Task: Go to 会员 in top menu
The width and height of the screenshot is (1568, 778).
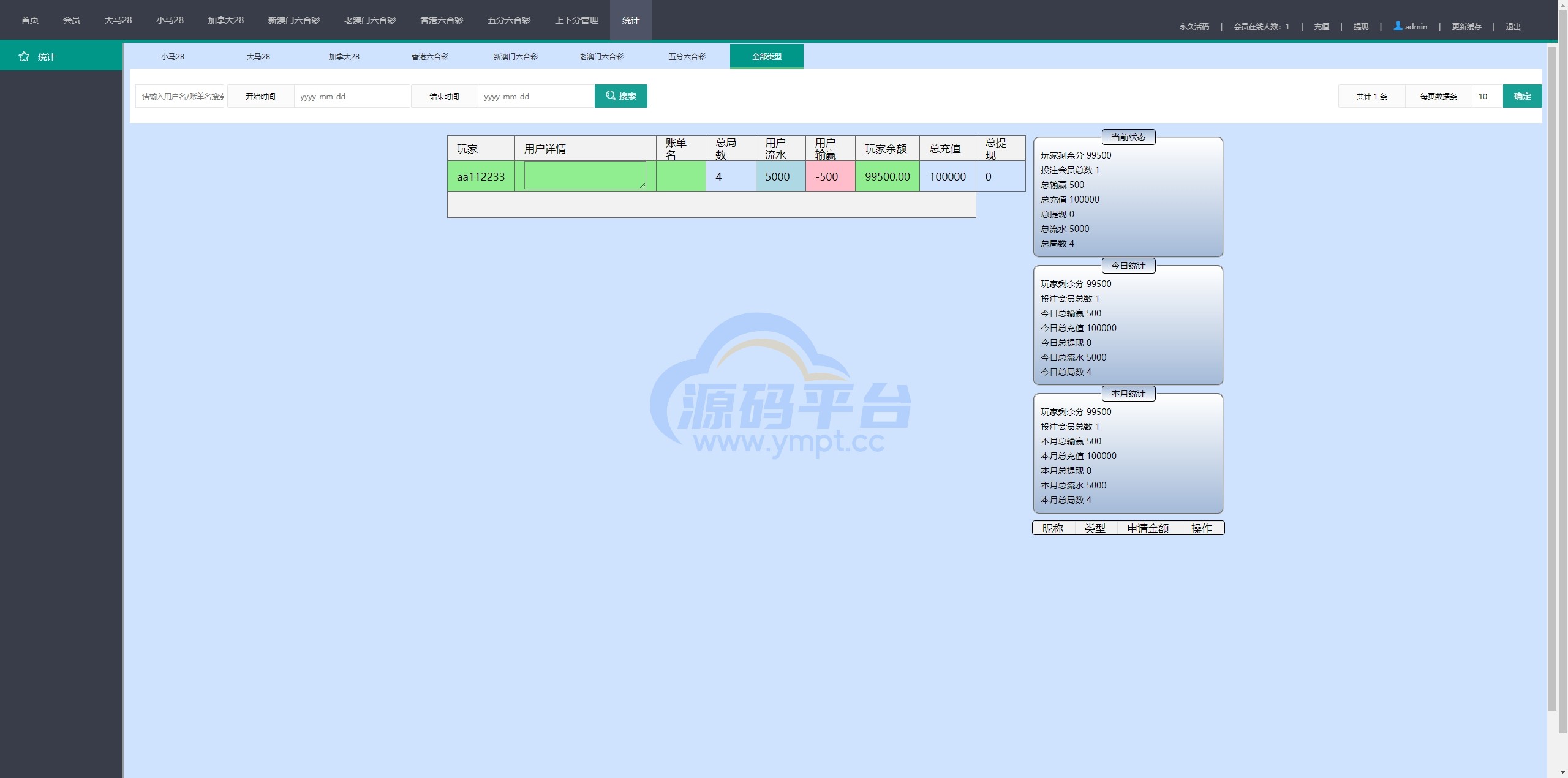Action: point(71,20)
